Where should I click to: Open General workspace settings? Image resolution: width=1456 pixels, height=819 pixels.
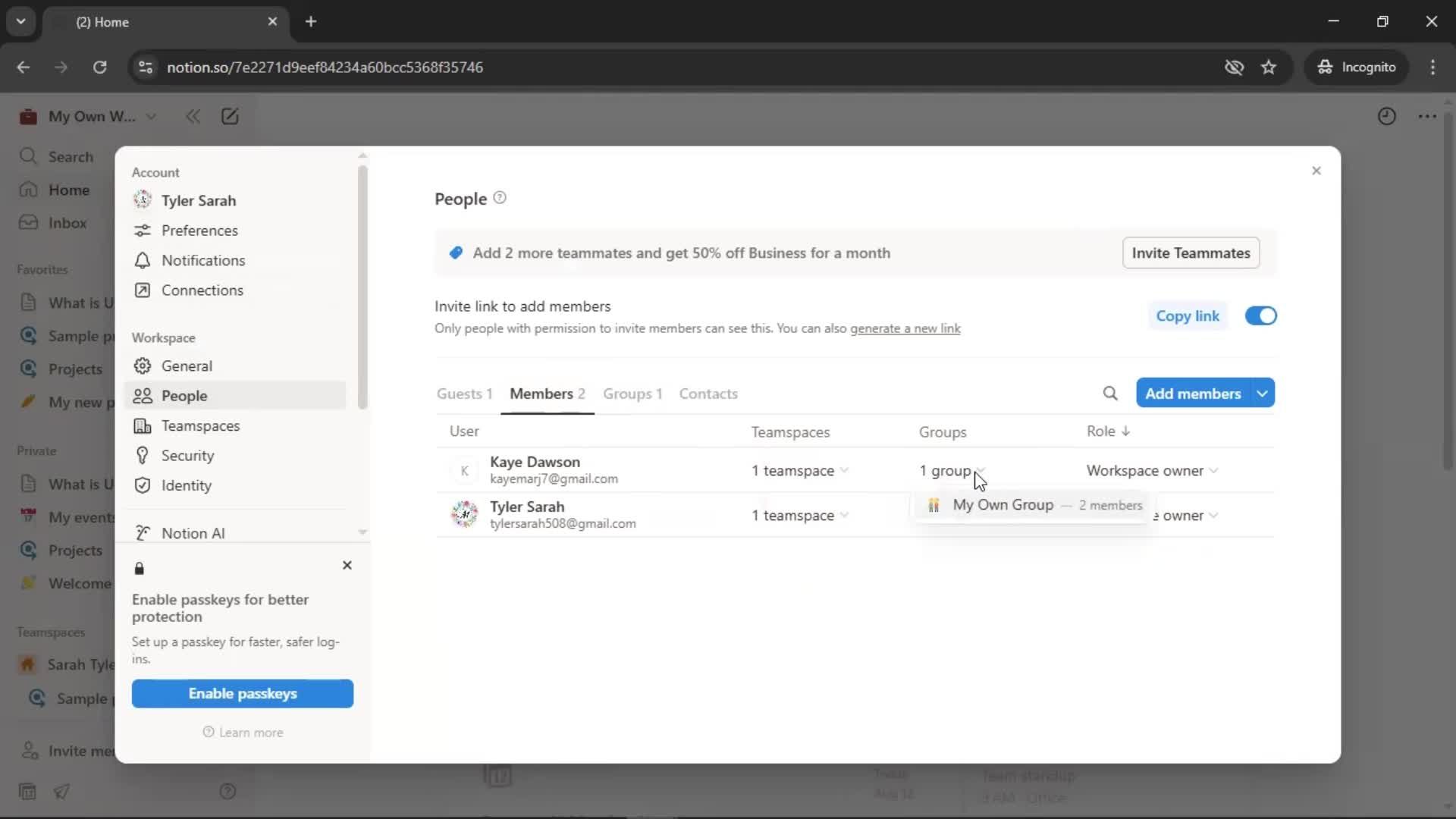pyautogui.click(x=237, y=366)
